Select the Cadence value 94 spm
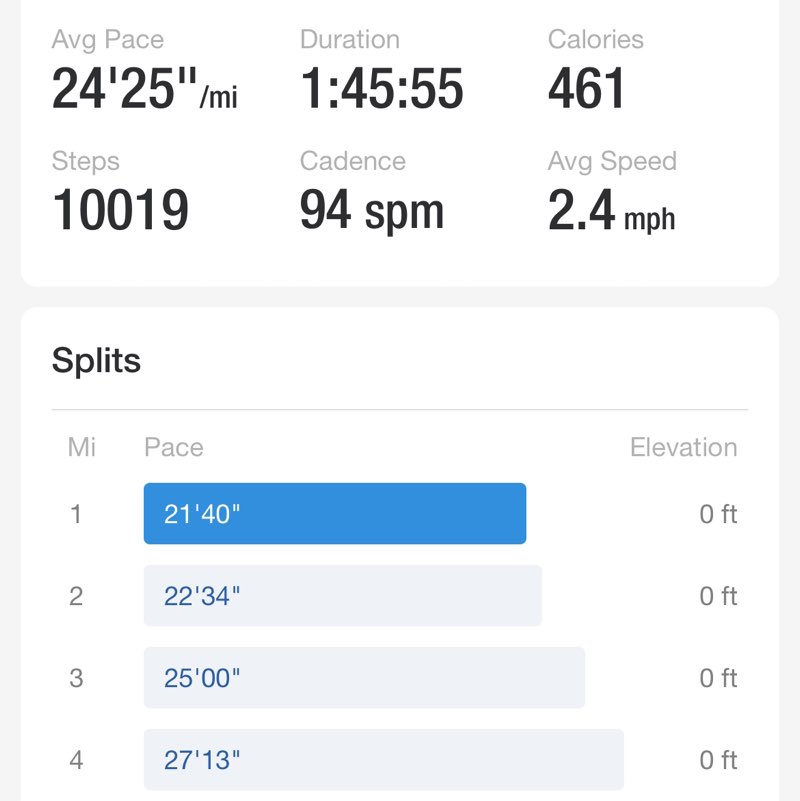The image size is (800, 801). click(371, 211)
